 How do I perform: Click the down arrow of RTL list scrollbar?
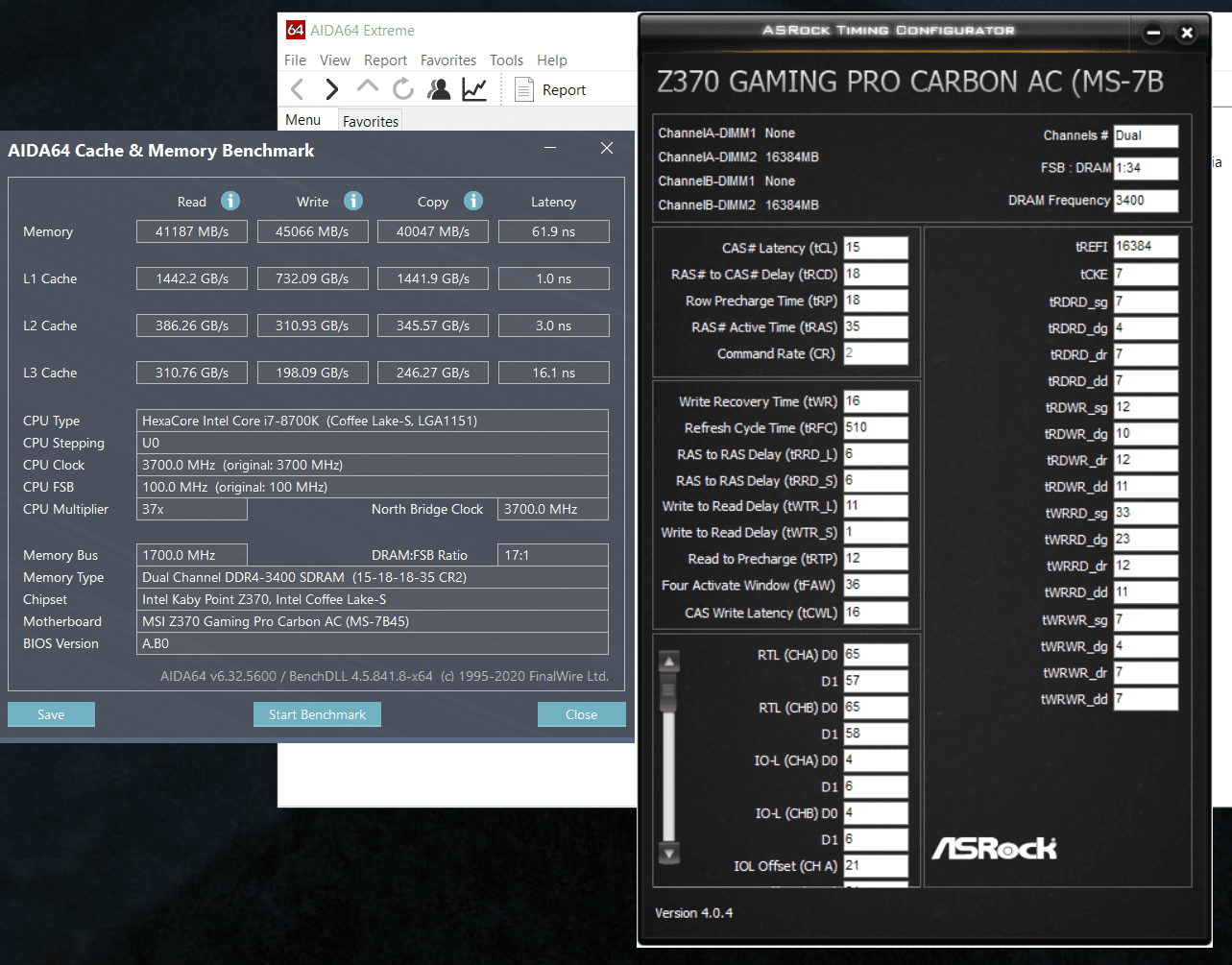click(x=669, y=852)
